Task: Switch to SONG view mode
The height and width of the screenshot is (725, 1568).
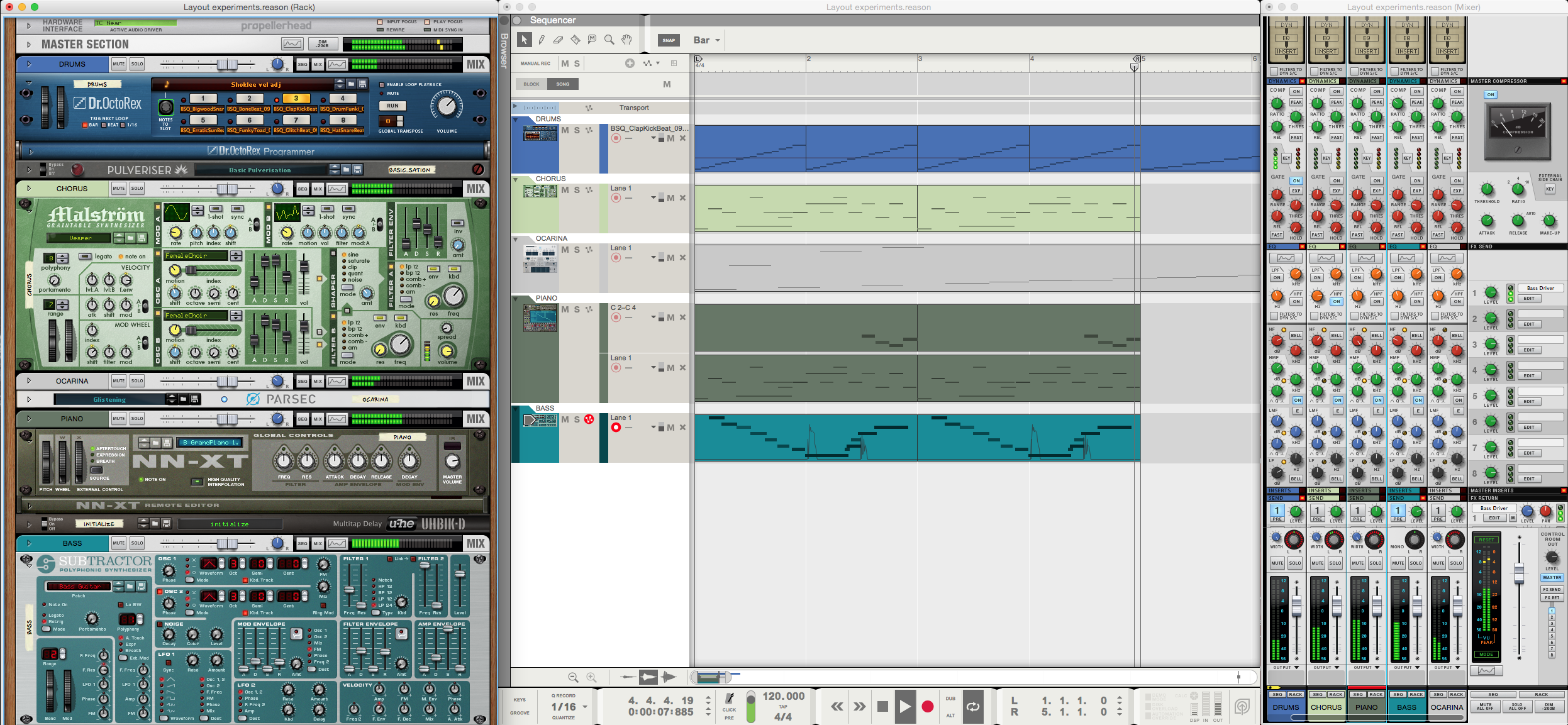Action: click(563, 84)
